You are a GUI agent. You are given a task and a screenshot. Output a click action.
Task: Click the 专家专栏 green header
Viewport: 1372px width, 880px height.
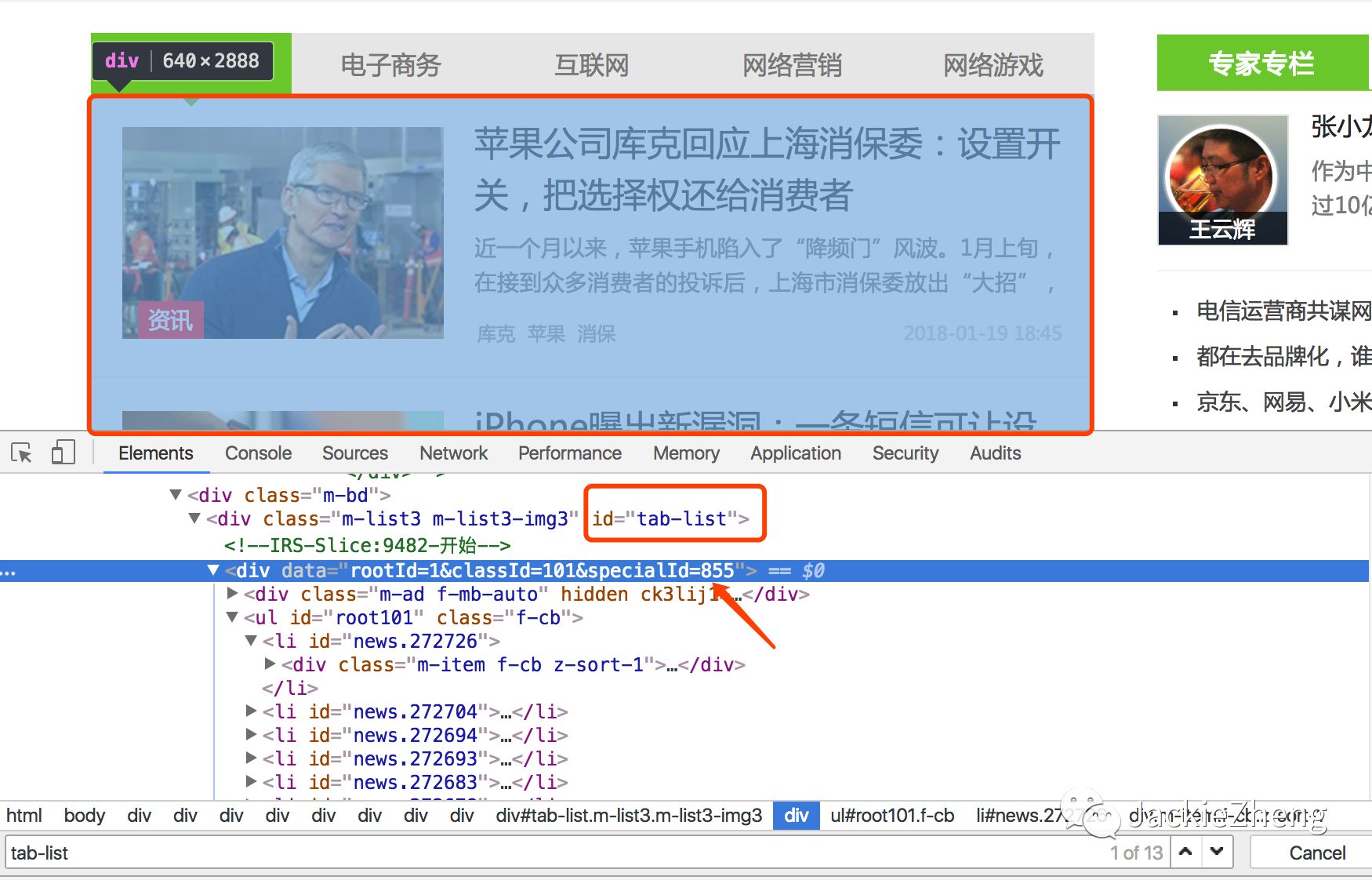pos(1264,63)
